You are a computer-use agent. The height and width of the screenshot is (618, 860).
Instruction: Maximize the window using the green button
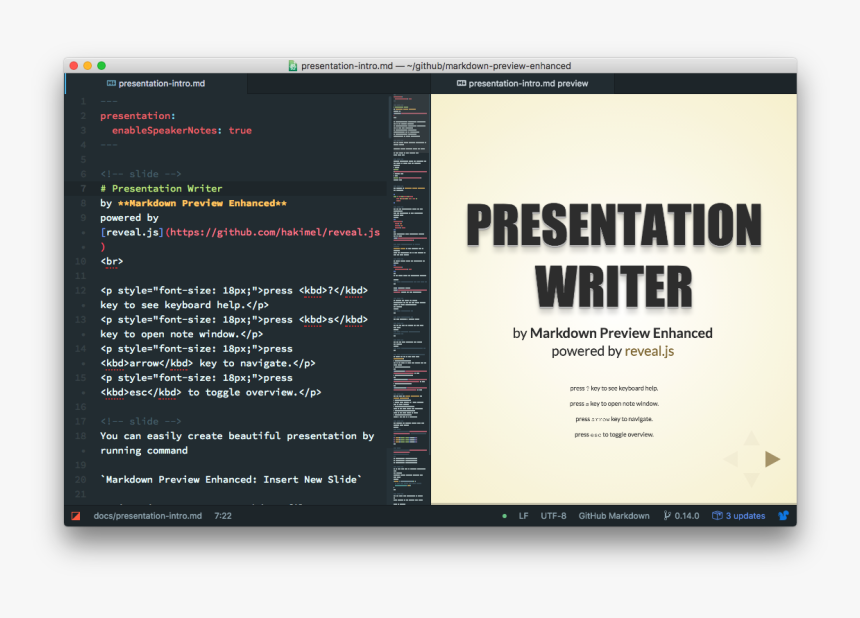pos(101,66)
